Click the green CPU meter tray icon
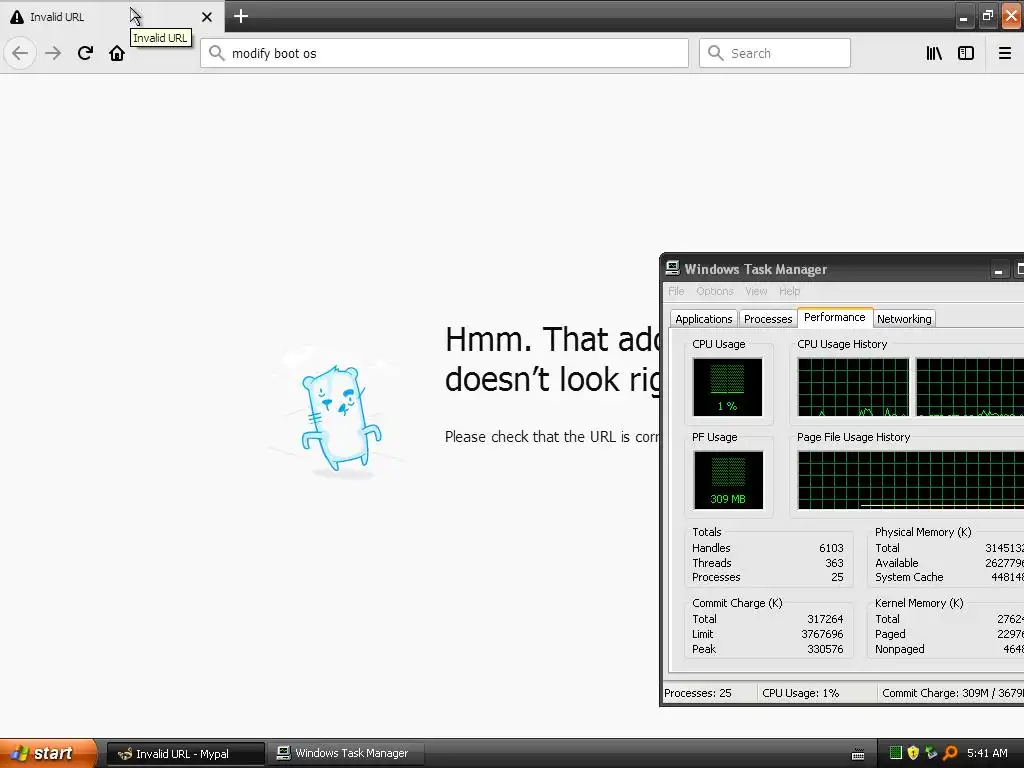The image size is (1024, 768). (x=896, y=753)
